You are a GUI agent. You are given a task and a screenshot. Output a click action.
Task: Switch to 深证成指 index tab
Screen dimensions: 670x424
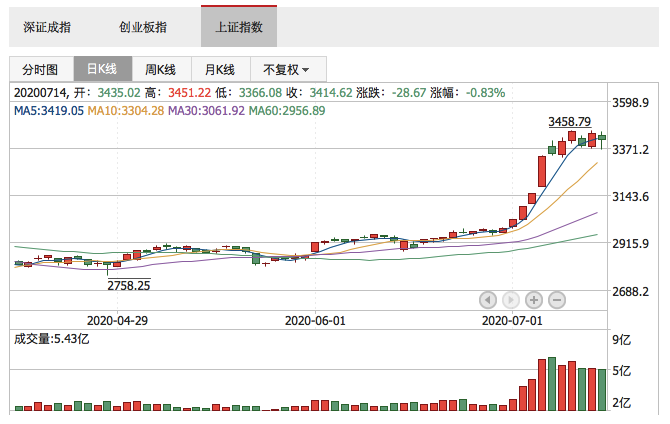point(47,27)
